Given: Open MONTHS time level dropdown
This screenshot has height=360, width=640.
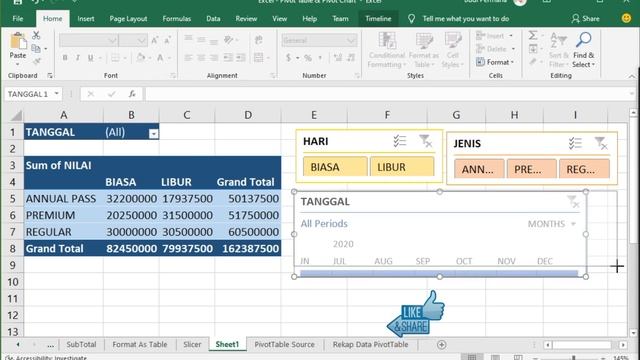Looking at the screenshot, I should (551, 224).
